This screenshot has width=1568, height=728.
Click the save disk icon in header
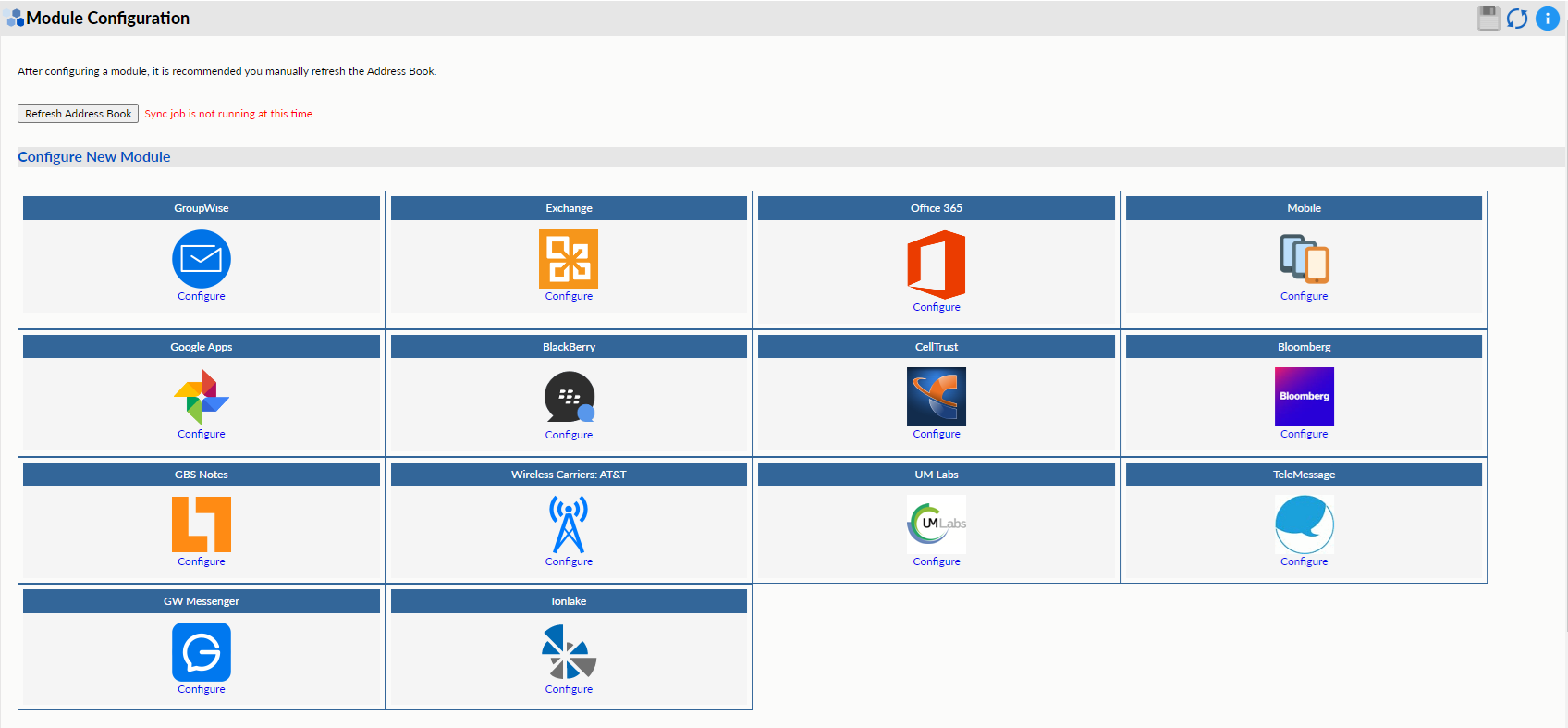1488,19
